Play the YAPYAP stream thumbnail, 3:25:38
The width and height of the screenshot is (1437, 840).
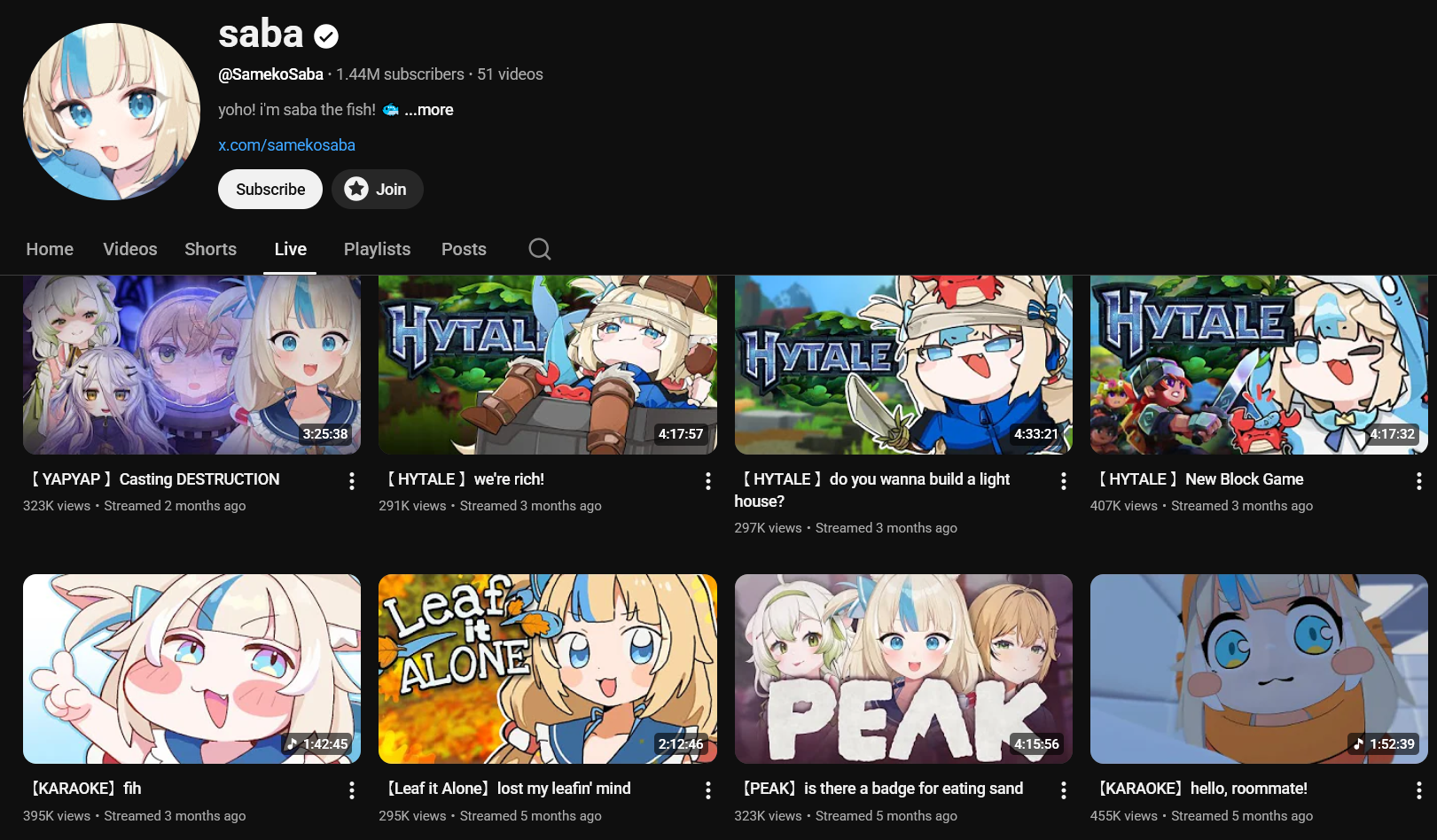point(191,365)
